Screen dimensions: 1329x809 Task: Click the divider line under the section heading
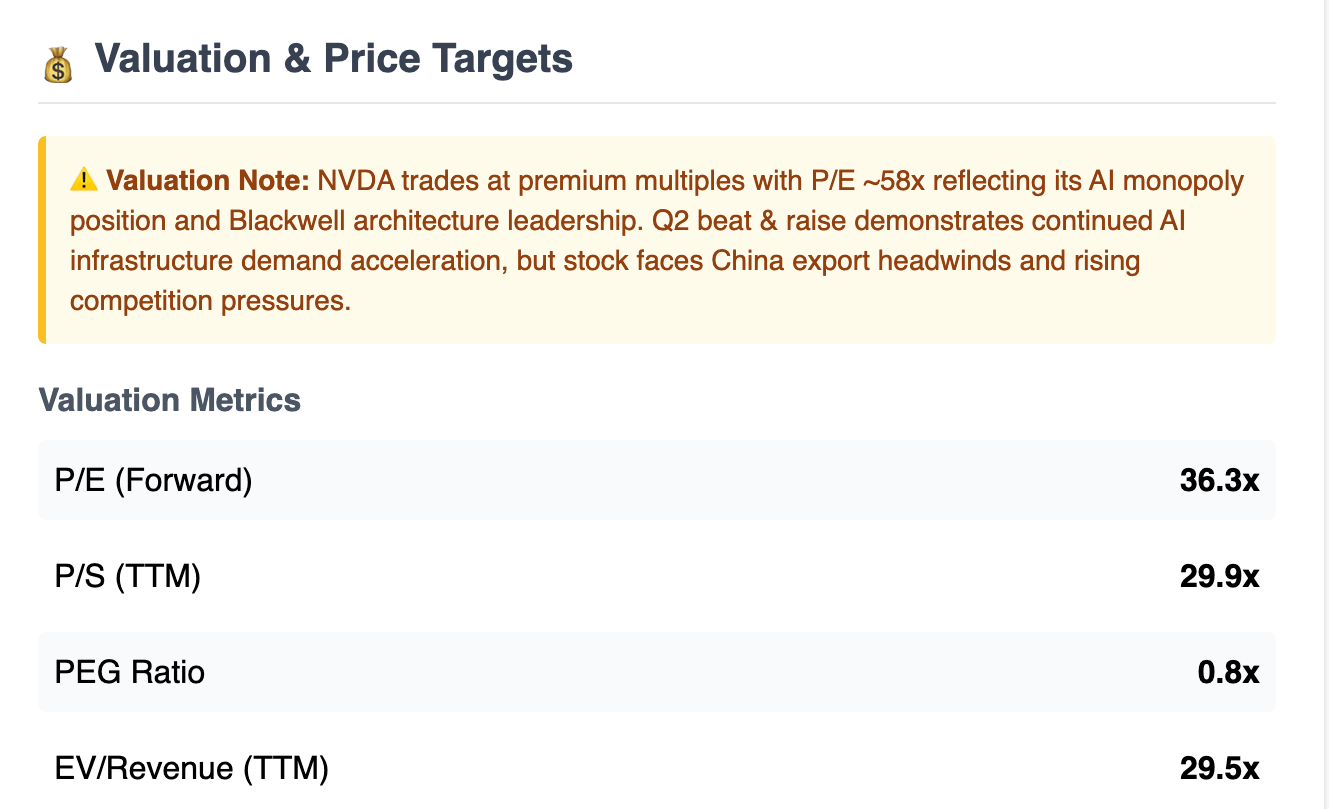(x=657, y=103)
